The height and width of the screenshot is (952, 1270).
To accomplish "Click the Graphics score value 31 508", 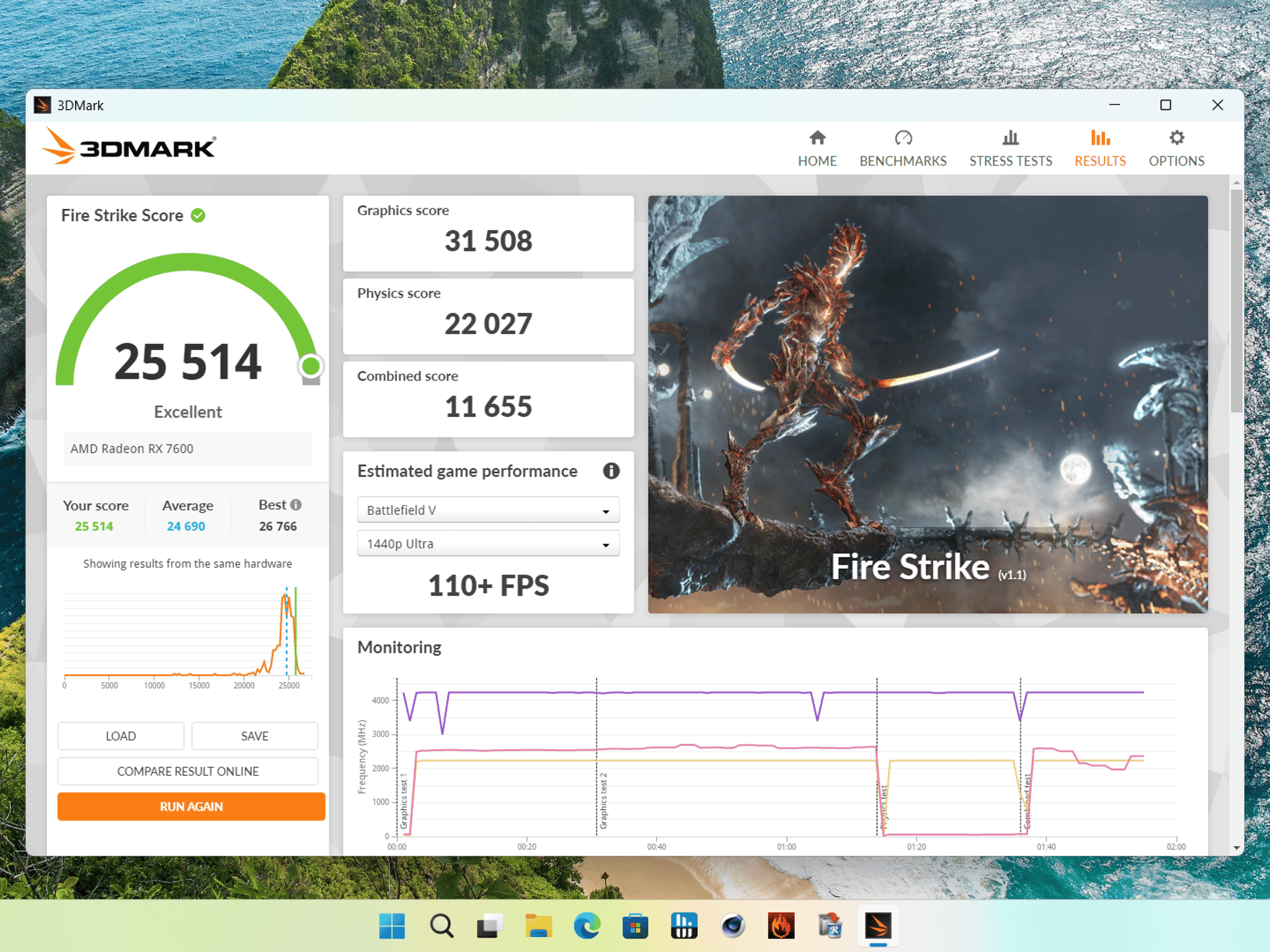I will [488, 241].
